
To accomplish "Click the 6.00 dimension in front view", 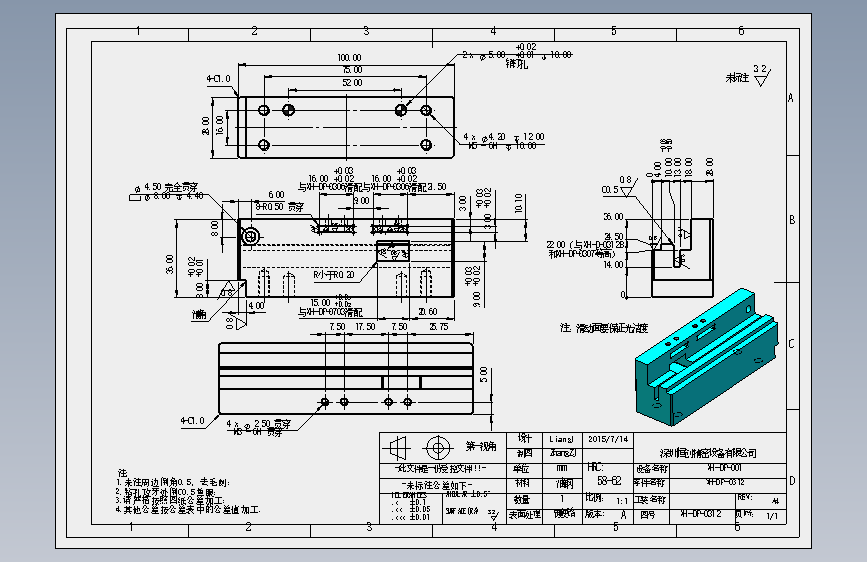I will point(276,195).
